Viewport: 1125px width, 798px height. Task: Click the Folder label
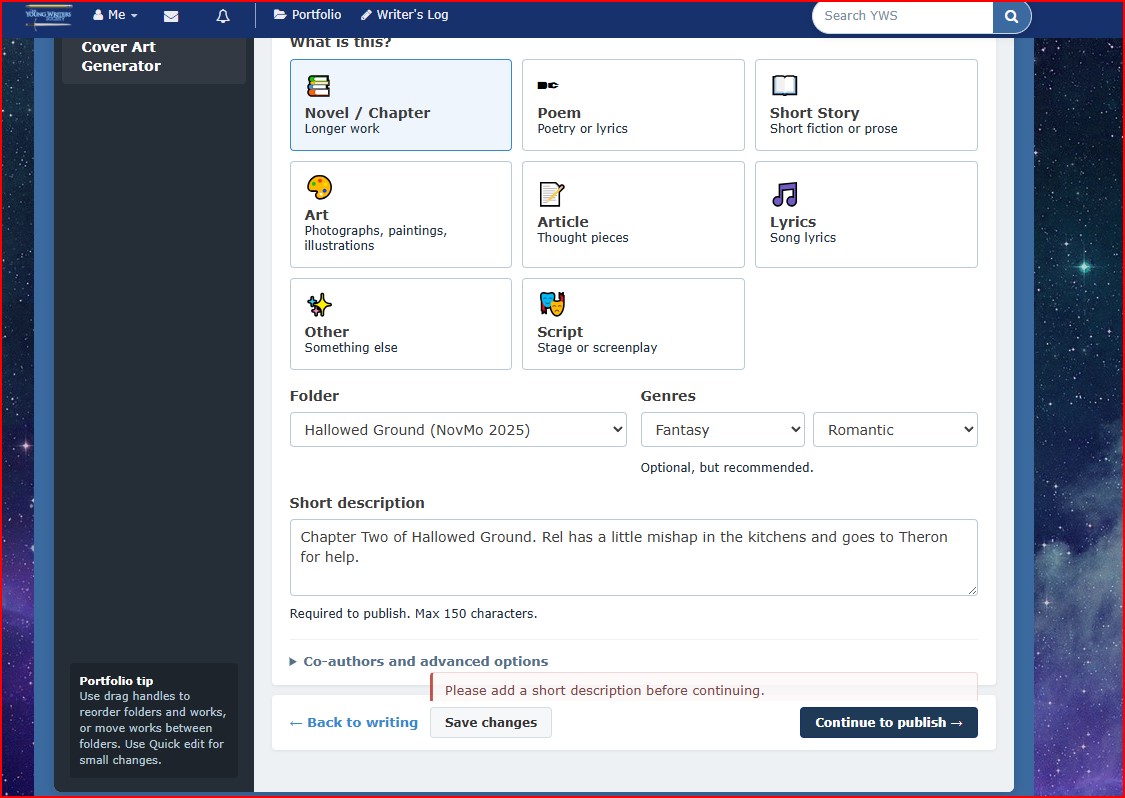coord(314,396)
